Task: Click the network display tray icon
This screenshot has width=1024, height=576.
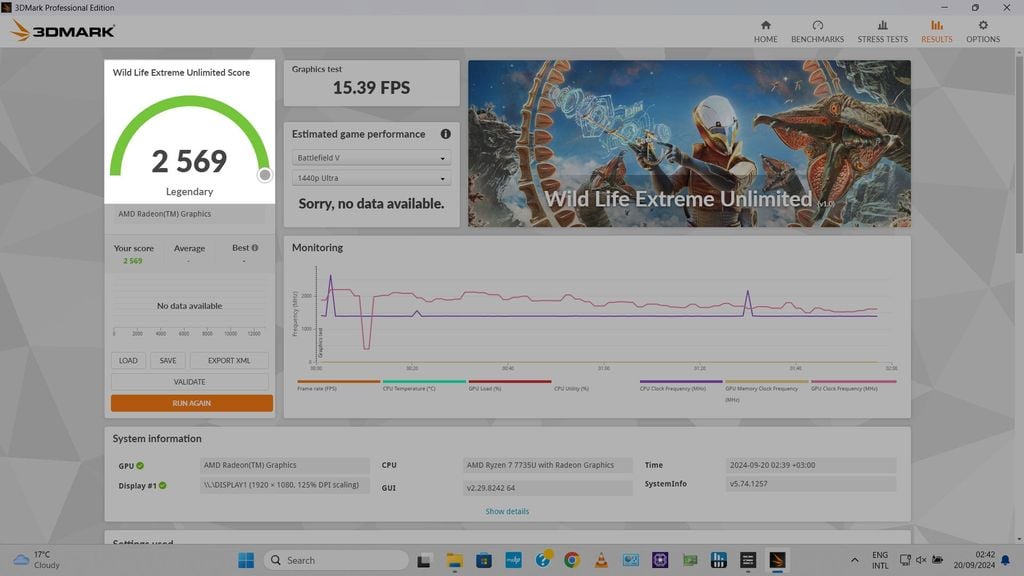Action: [x=904, y=560]
